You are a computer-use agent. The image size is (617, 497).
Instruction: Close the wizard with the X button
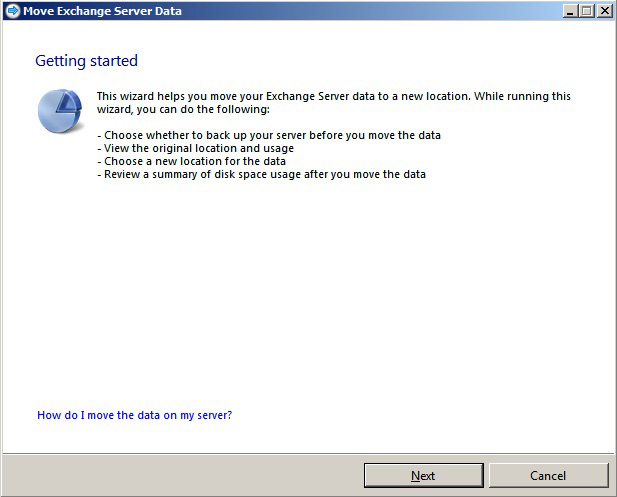pos(604,11)
